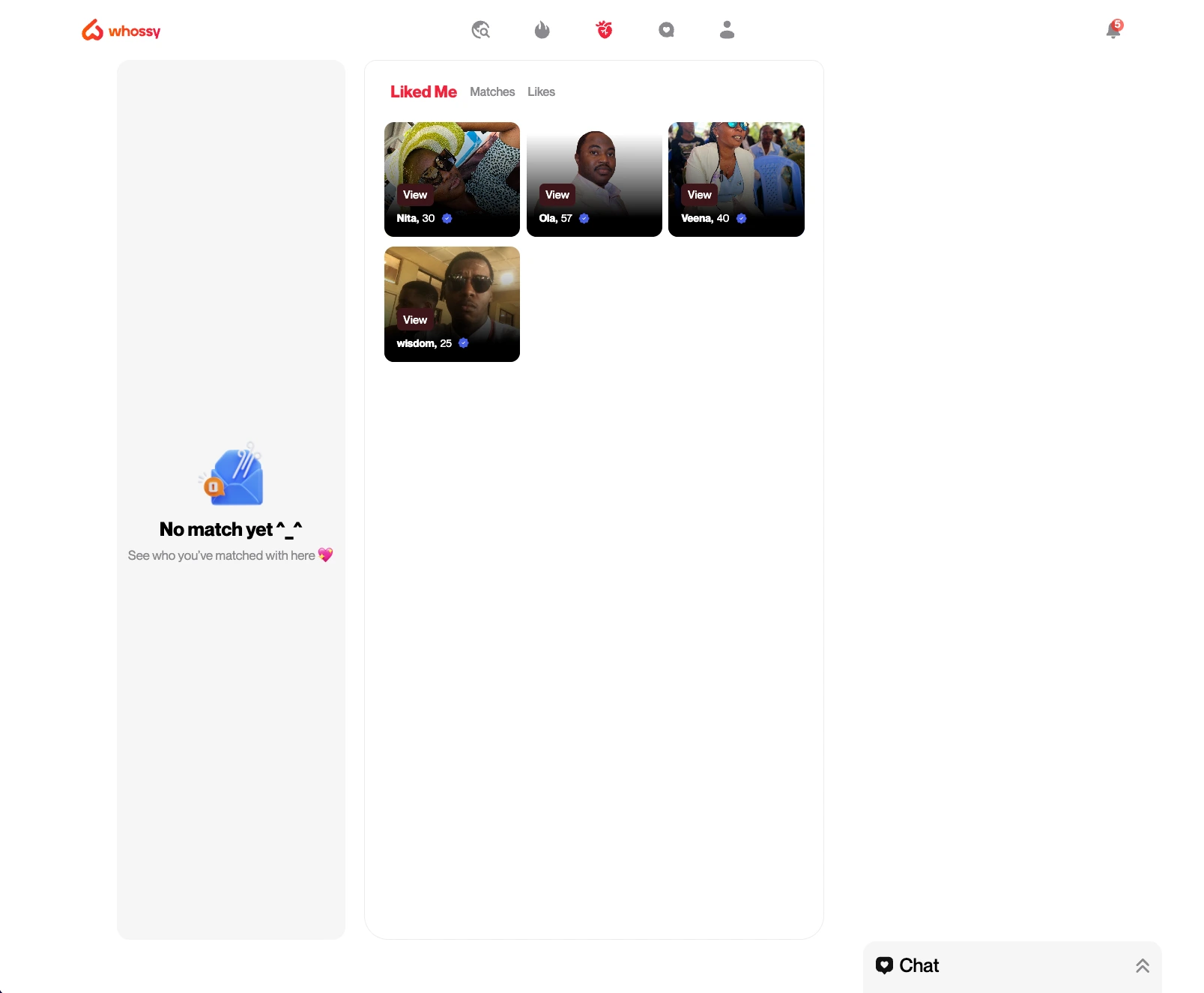Click the blue envelope no-match icon
Screen dimensions: 1204x993
point(232,474)
